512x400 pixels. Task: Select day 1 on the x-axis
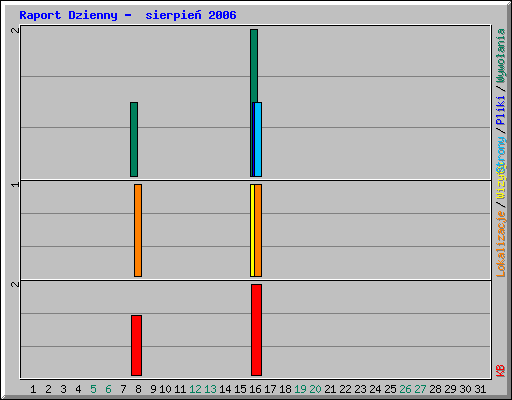tap(33, 389)
